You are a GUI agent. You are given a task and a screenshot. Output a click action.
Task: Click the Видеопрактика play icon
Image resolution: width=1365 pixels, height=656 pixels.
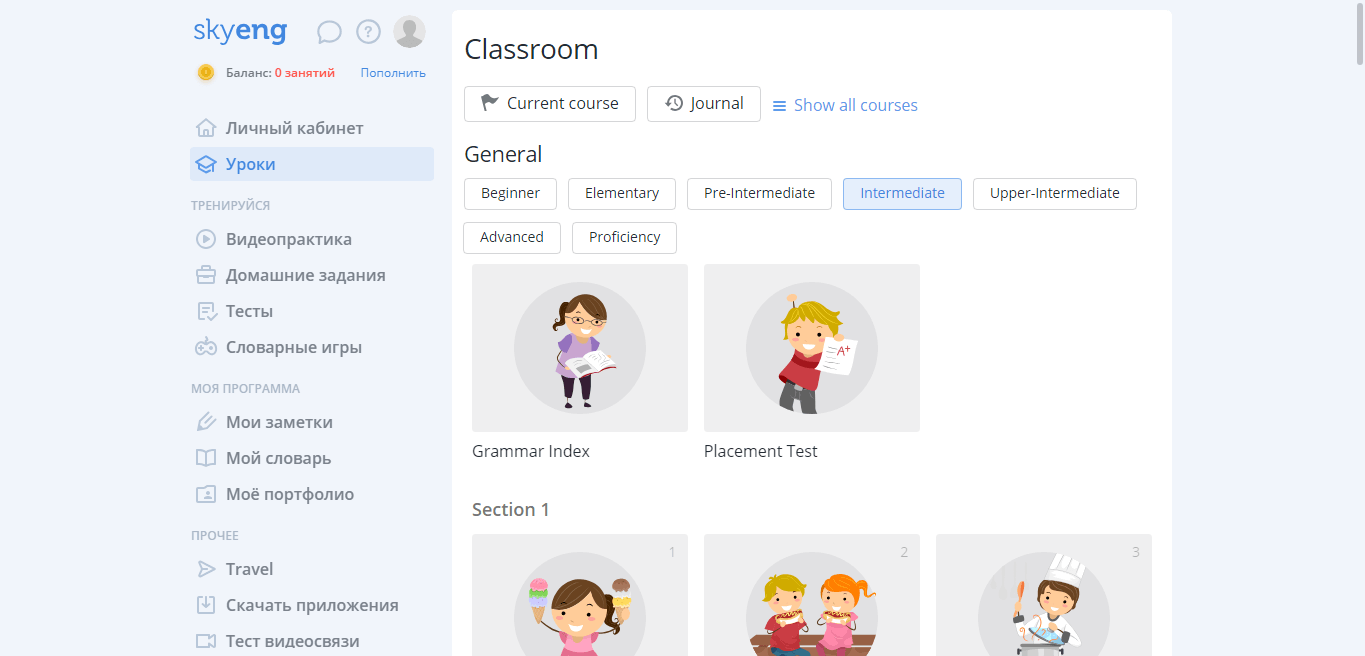point(206,239)
